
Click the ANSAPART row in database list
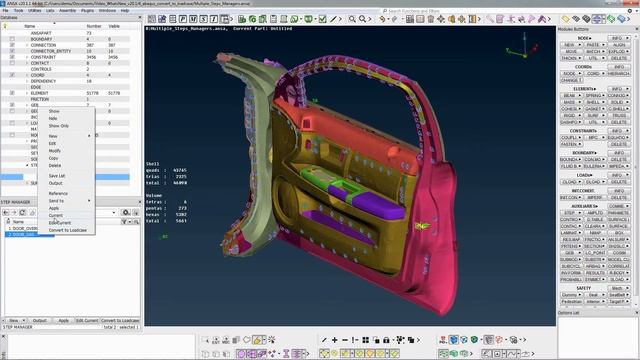point(65,33)
